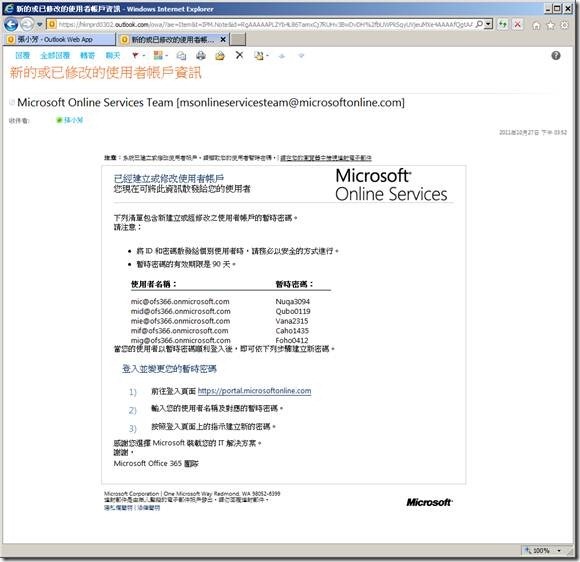Open the IE Home icon

click(536, 25)
